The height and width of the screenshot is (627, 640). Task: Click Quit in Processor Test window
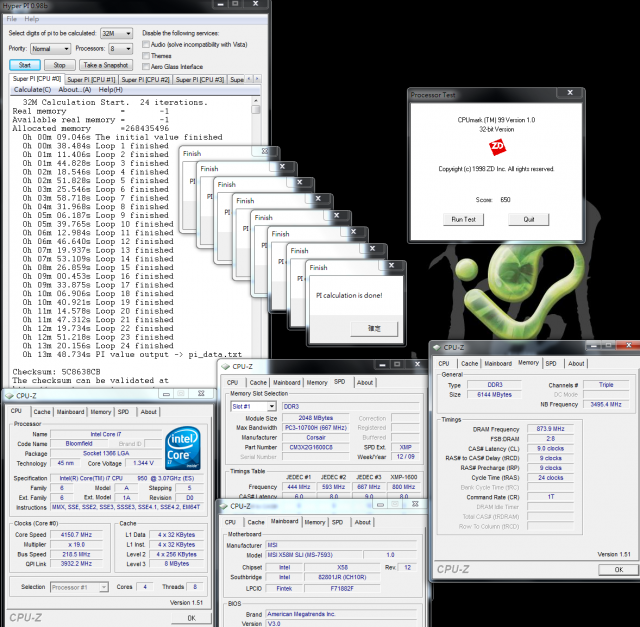click(529, 219)
